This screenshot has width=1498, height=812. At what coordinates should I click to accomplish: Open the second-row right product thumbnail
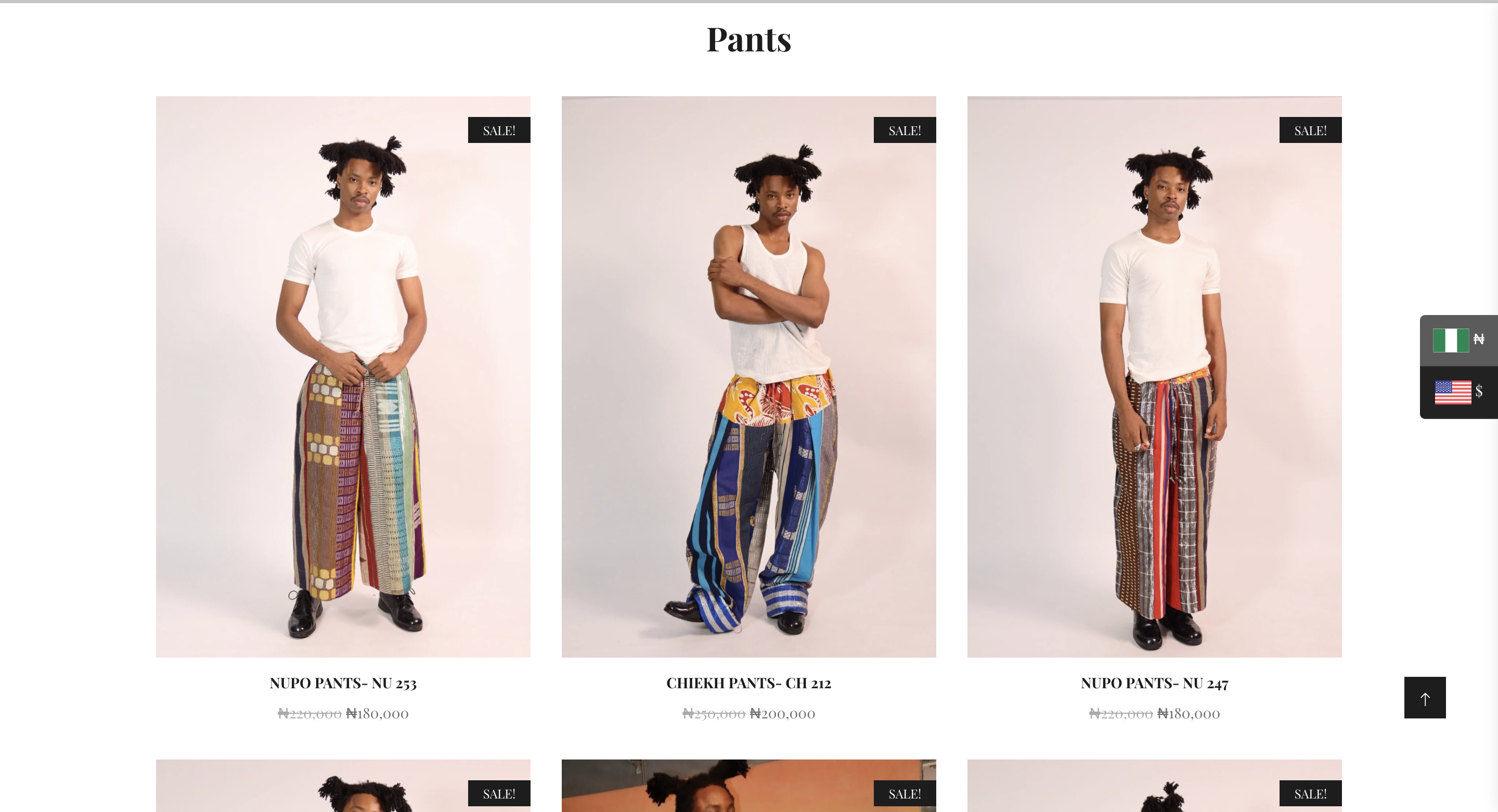pyautogui.click(x=1154, y=786)
